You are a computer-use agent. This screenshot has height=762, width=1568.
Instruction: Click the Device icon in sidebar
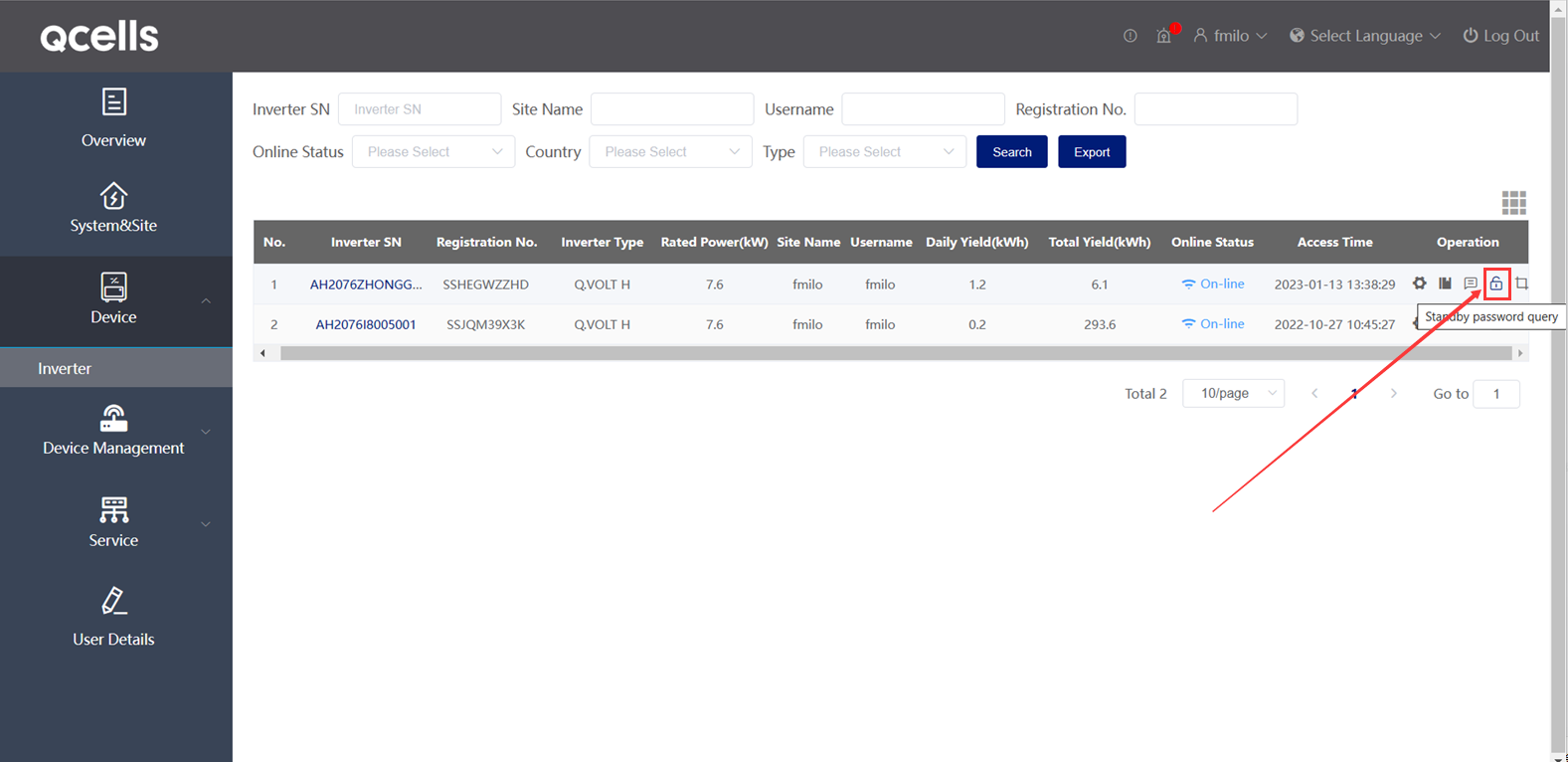113,286
